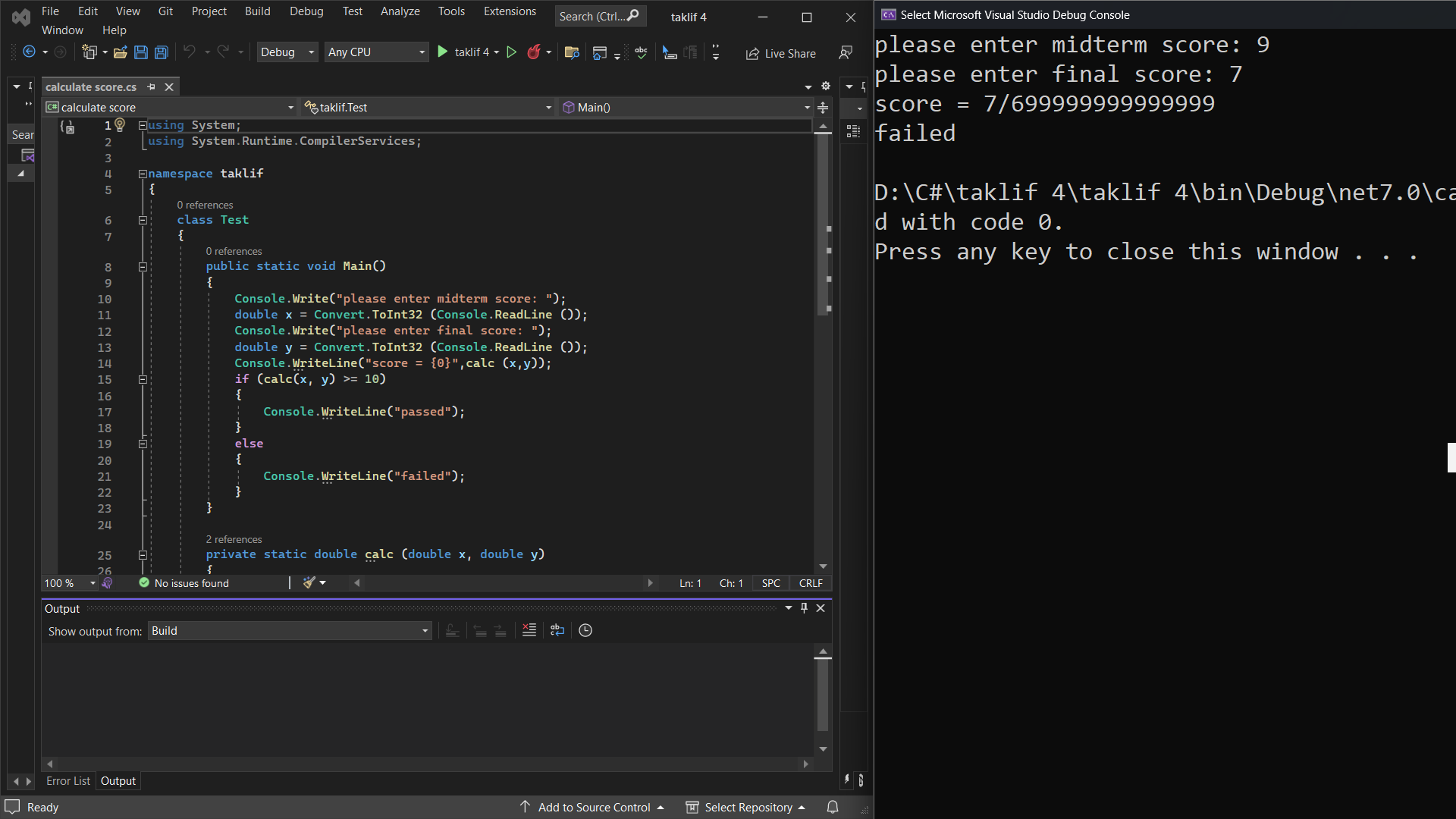Click the Open File folder icon
Viewport: 1456px width, 819px height.
click(x=120, y=52)
